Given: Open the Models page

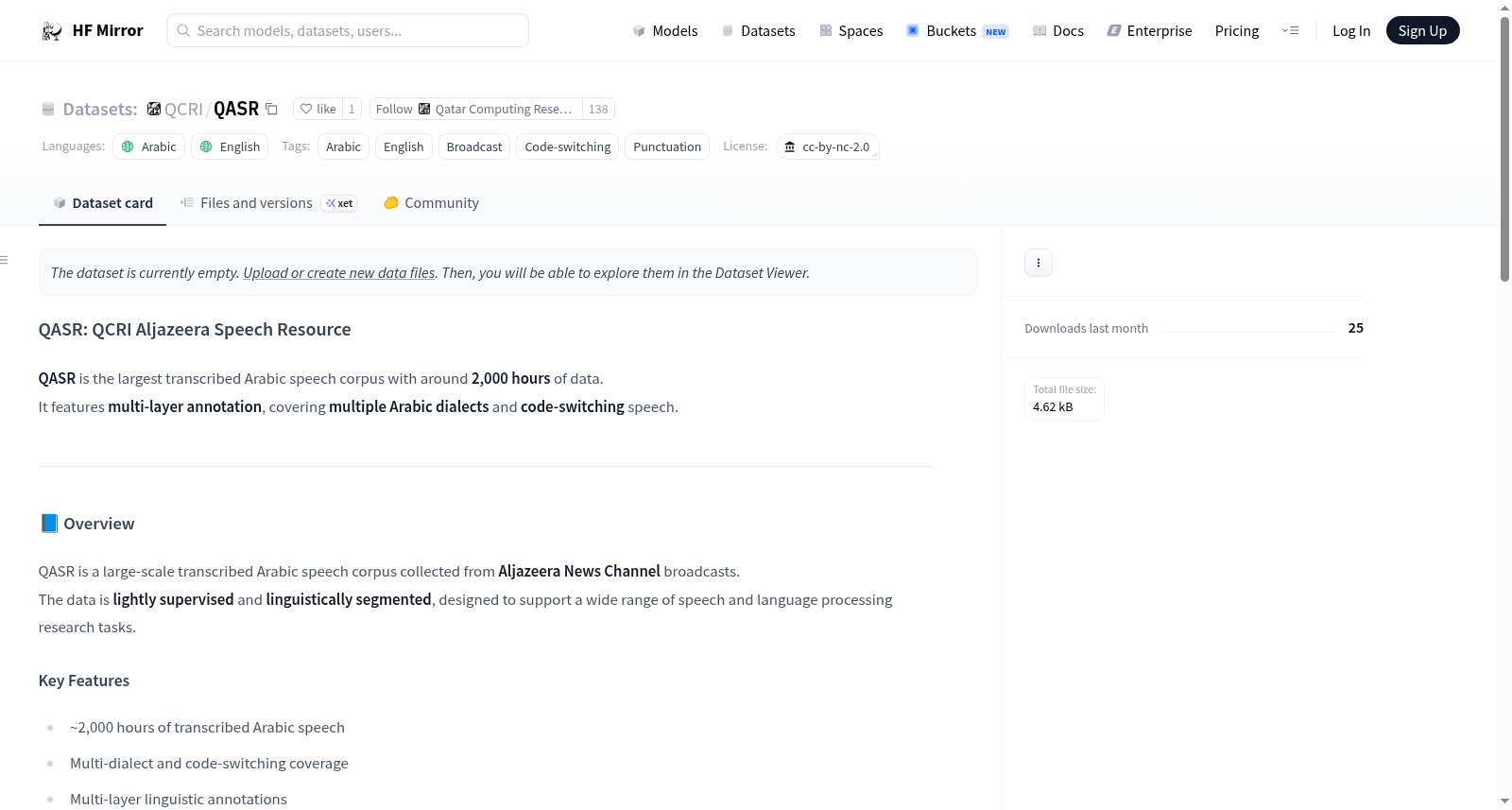Looking at the screenshot, I should pyautogui.click(x=665, y=30).
